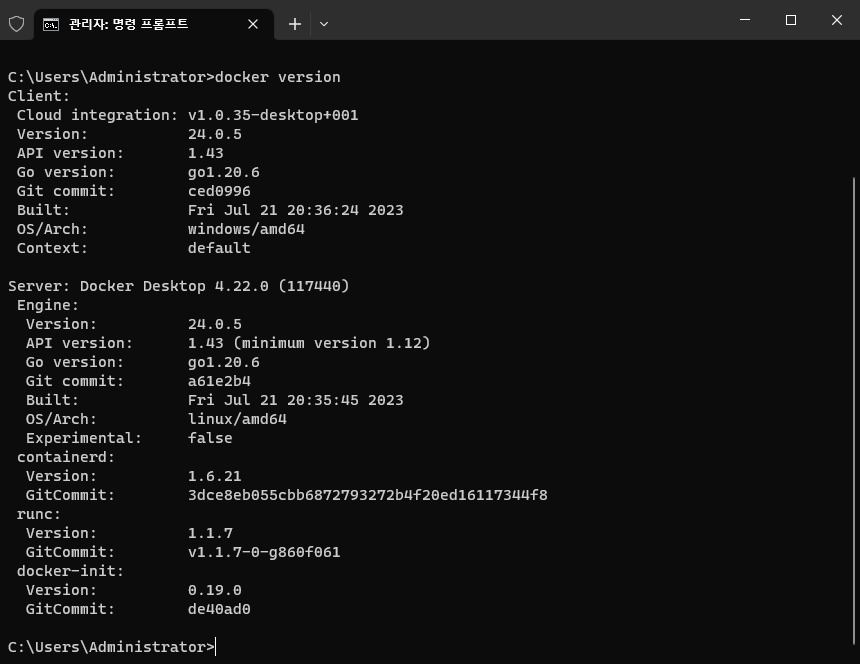Click Client API version value '1.43'
Viewport: 860px width, 664px height.
206,153
